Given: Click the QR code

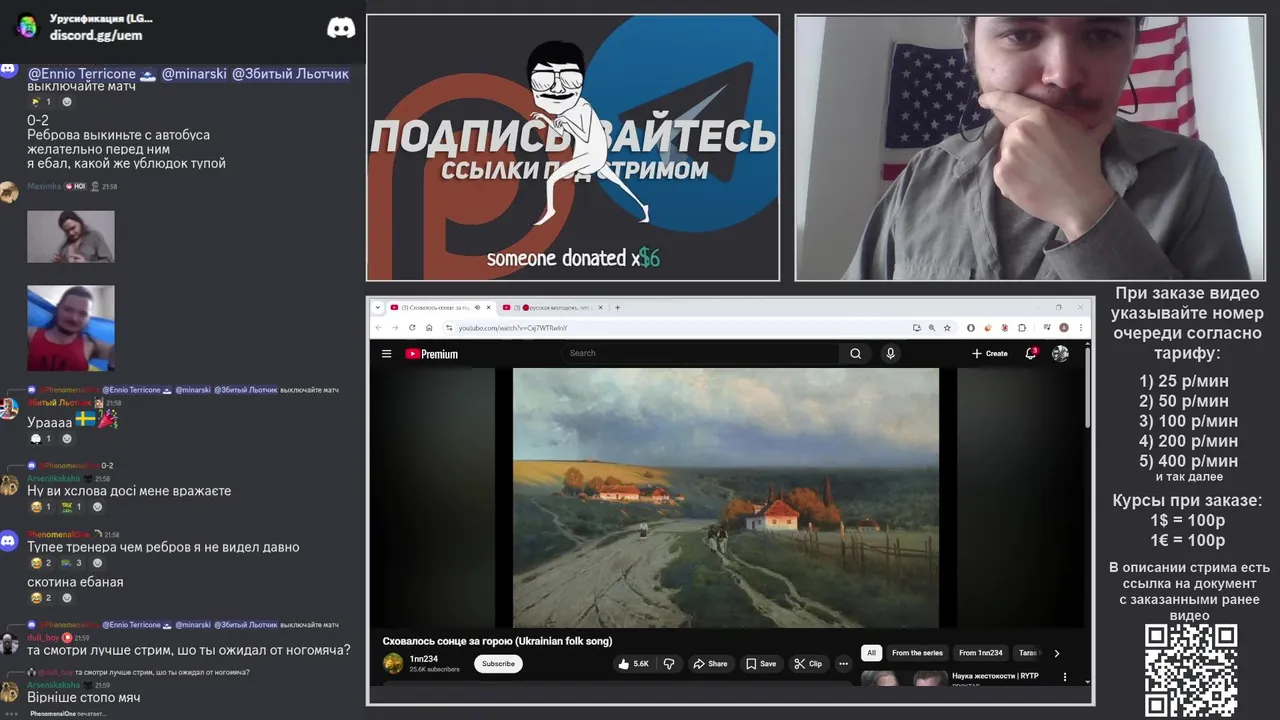Looking at the screenshot, I should (x=1191, y=670).
